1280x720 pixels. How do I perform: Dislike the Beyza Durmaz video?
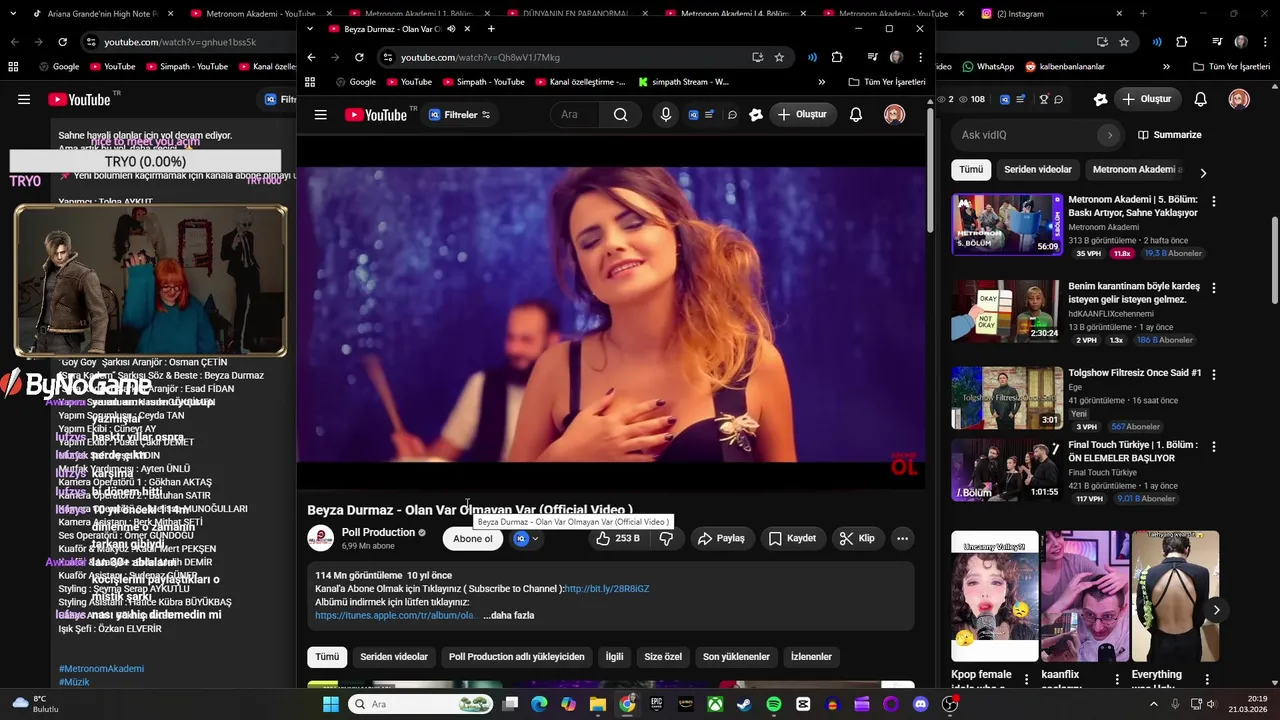tap(666, 538)
